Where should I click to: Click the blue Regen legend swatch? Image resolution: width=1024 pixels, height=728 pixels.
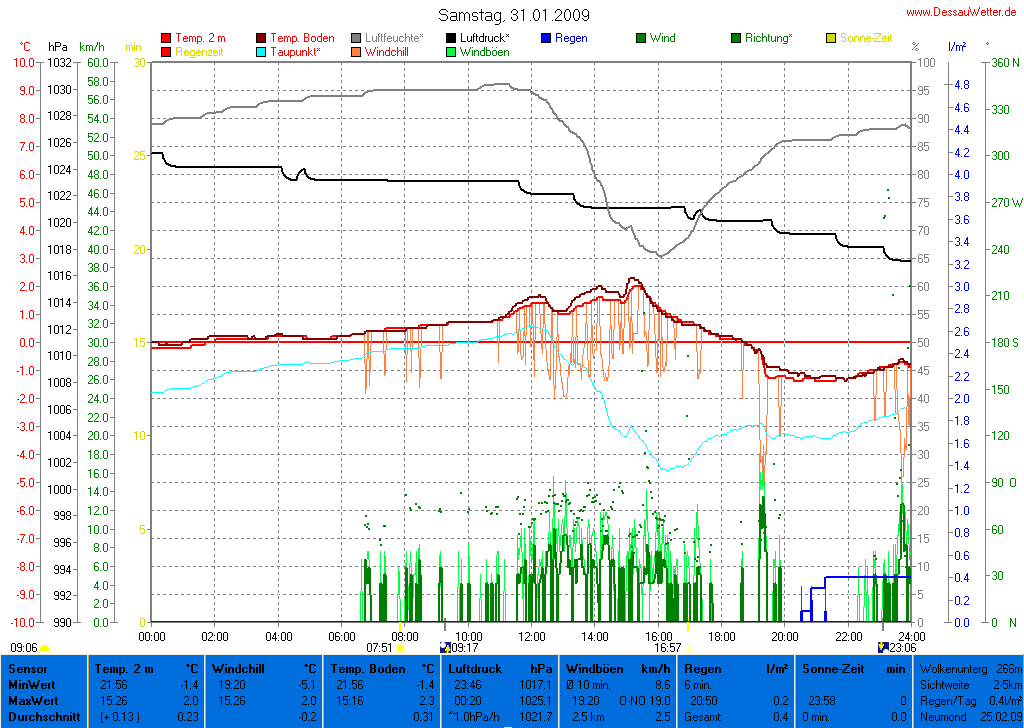pos(545,38)
